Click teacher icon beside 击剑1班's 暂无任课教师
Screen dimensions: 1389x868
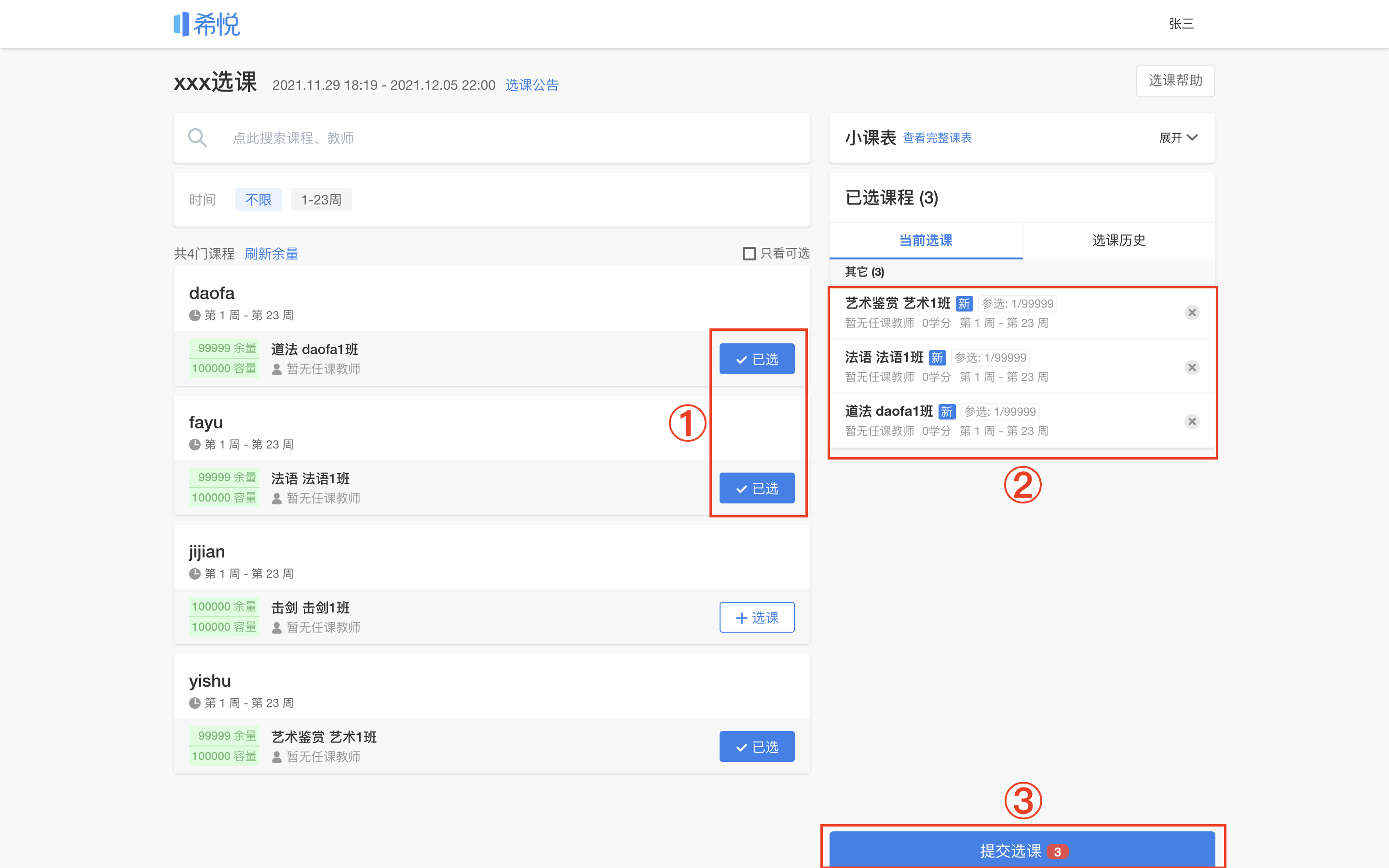coord(277,627)
